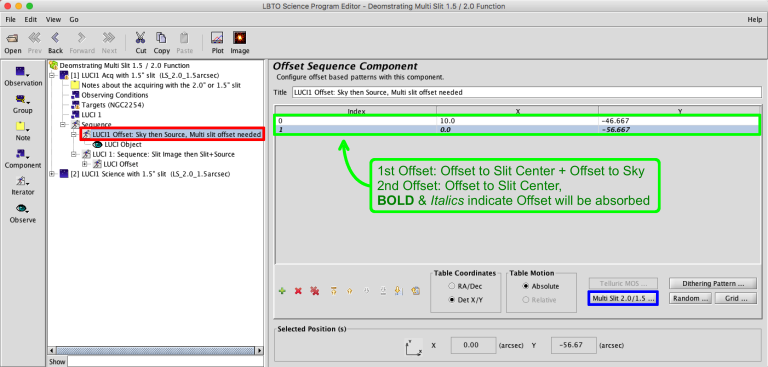Open the Image viewer icon
The image size is (768, 367).
click(x=240, y=38)
